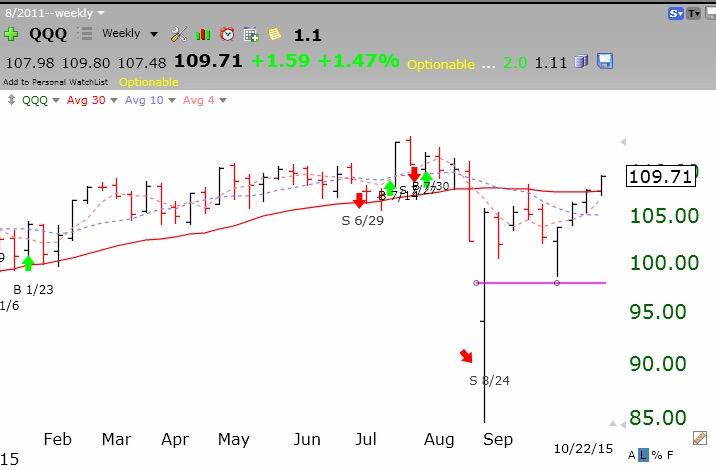716x470 pixels.
Task: Click the up-down arrow icon before QQQ legend
Action: click(x=11, y=100)
